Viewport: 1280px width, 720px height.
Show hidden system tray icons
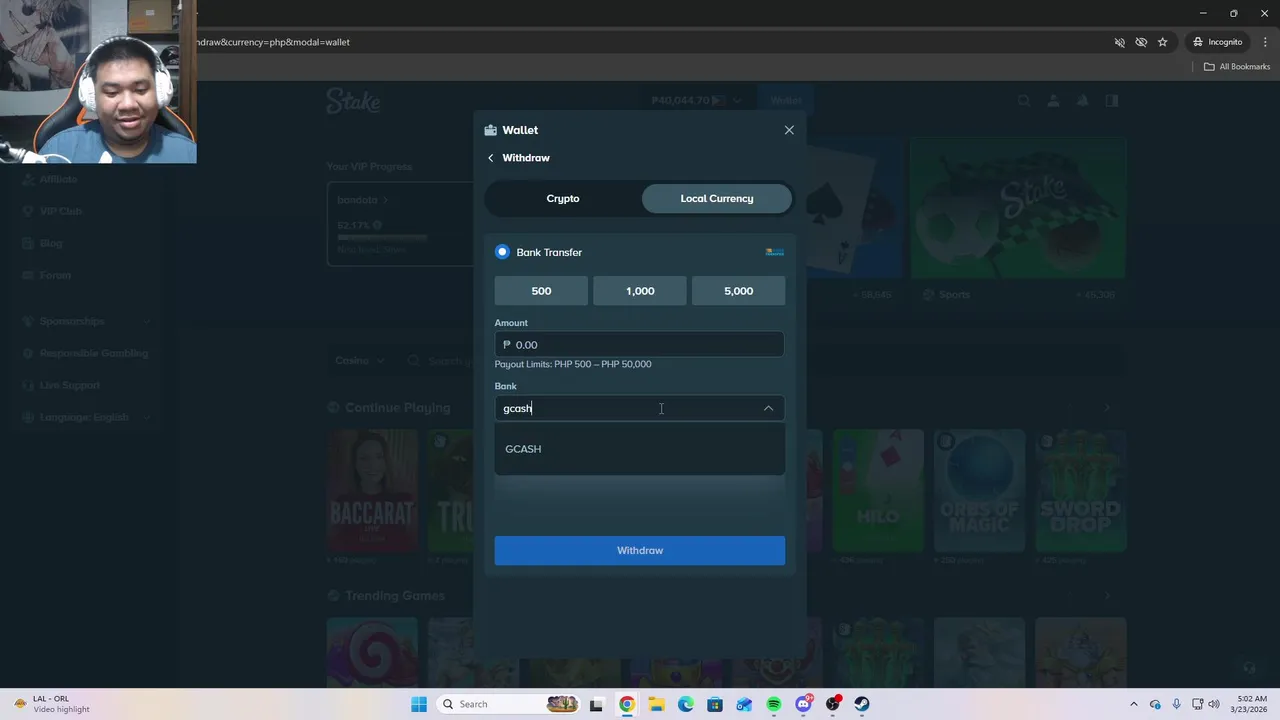1133,704
